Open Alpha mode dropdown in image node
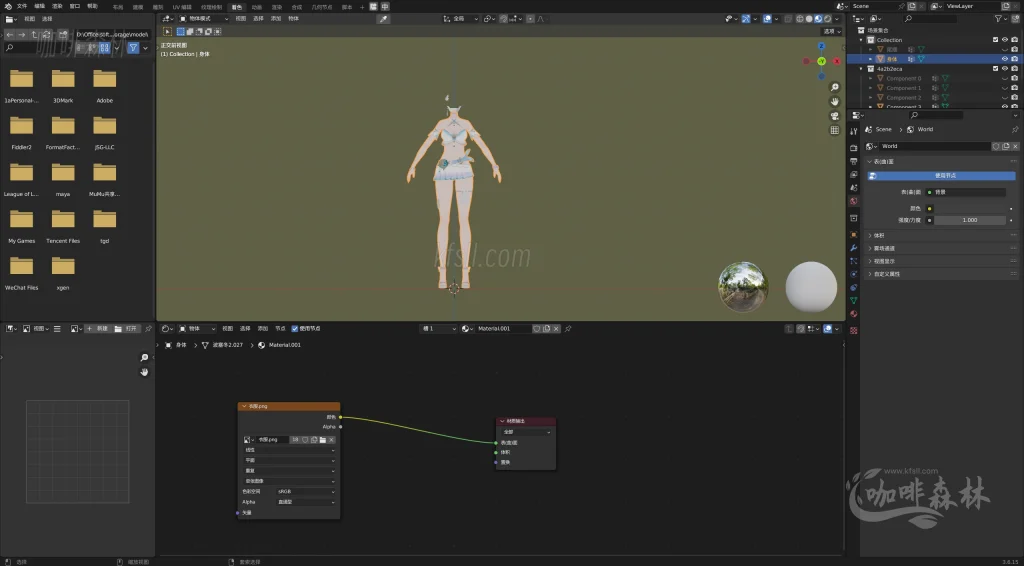Screen dimensions: 1024x566 (306, 502)
